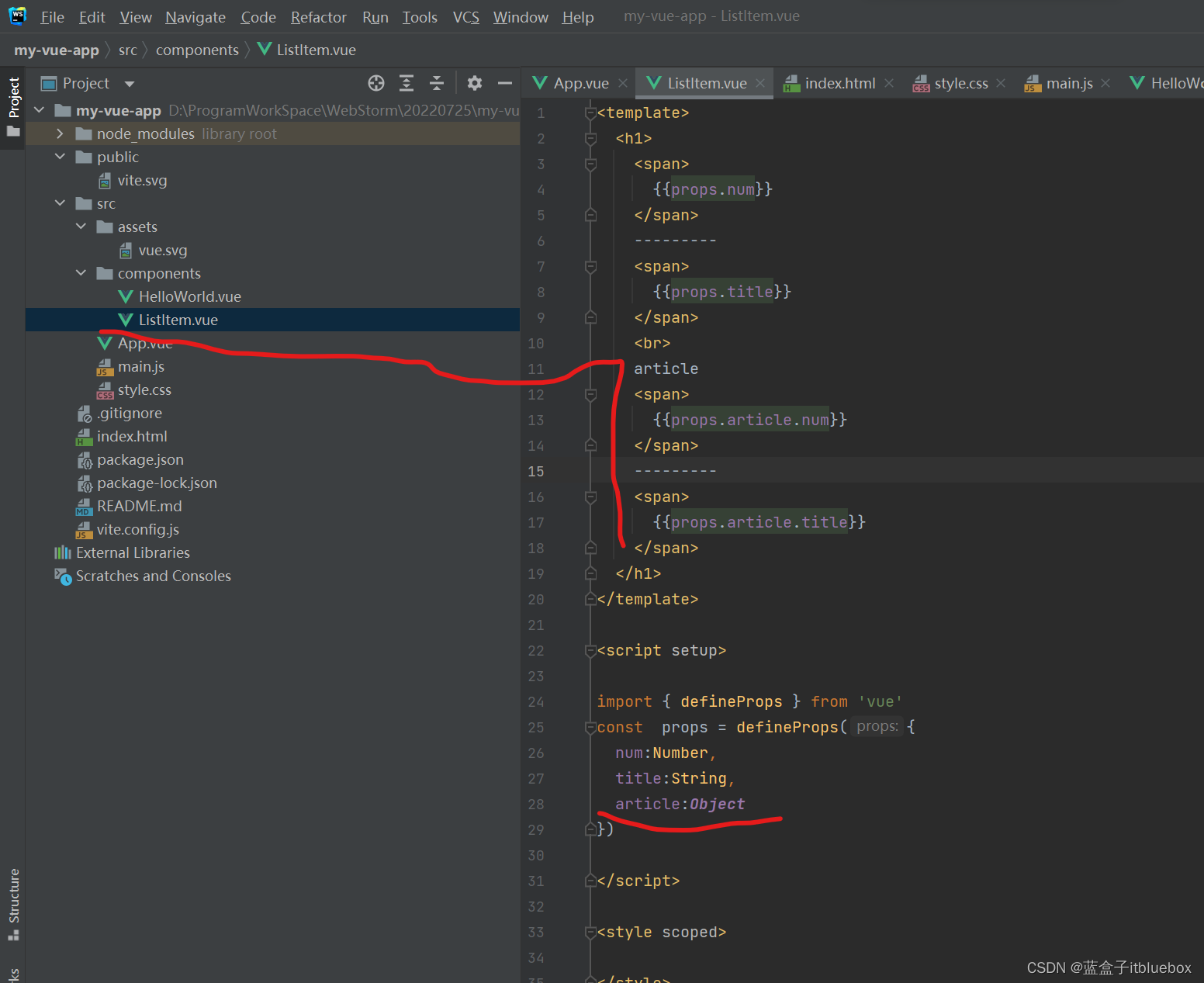Select main.js in the project tree
This screenshot has height=983, width=1204.
(x=141, y=366)
